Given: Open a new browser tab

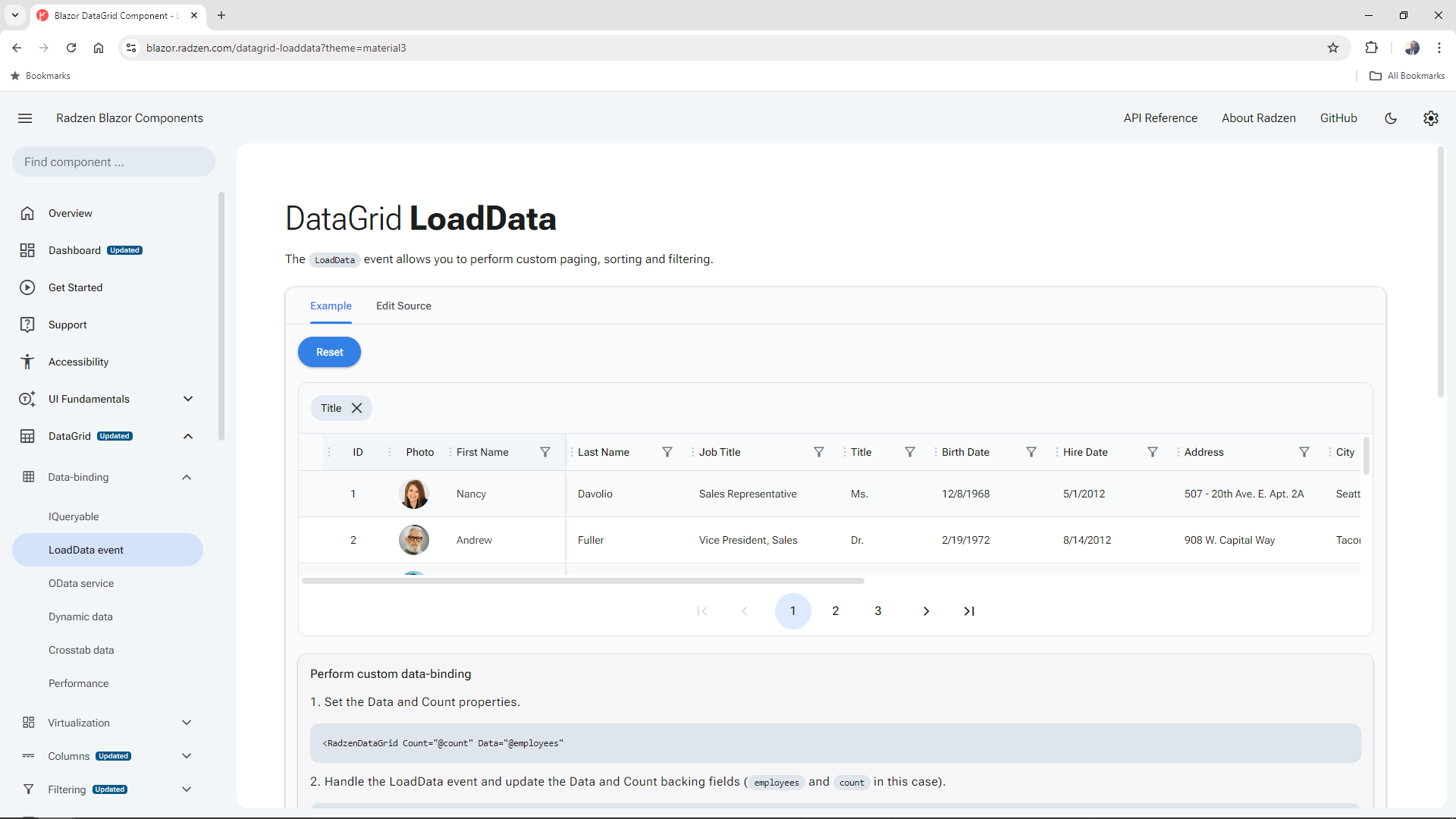Looking at the screenshot, I should click(221, 15).
